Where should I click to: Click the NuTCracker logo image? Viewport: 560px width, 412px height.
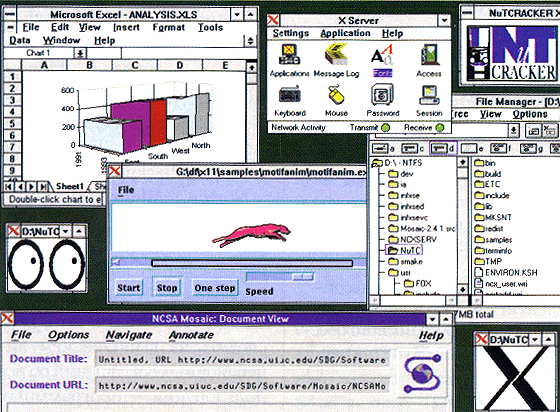(x=511, y=53)
